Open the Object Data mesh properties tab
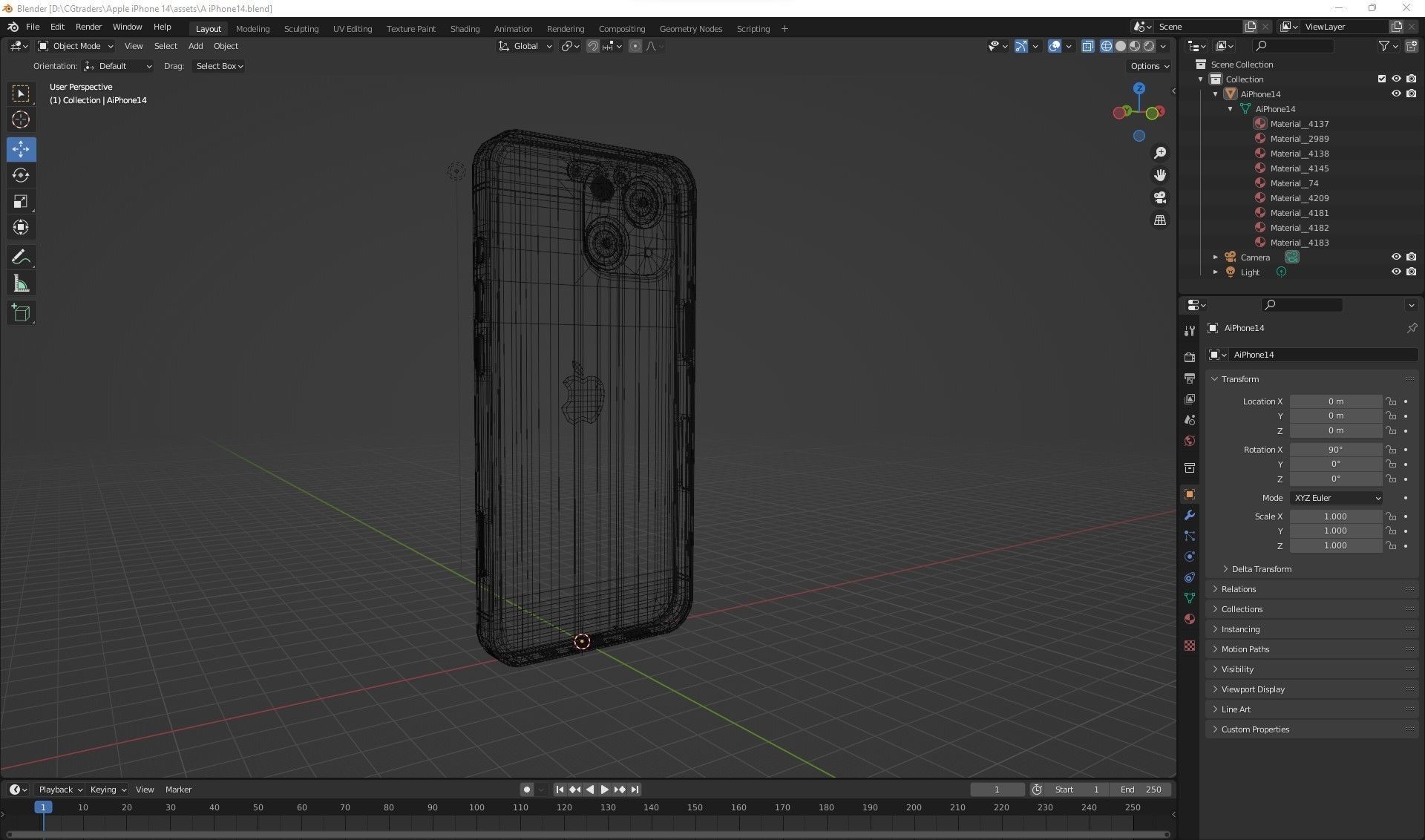Screen dimensions: 1425x840 click(x=1190, y=597)
